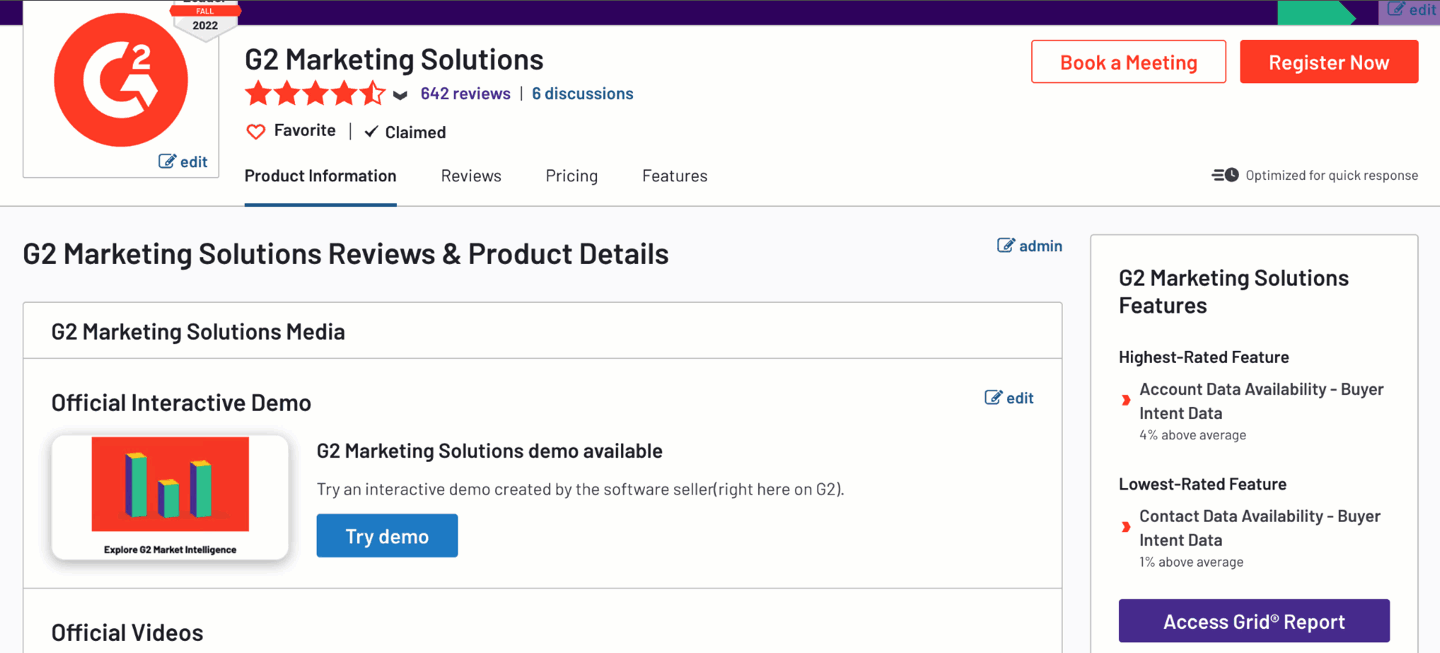Open the Pricing tab

[x=571, y=175]
